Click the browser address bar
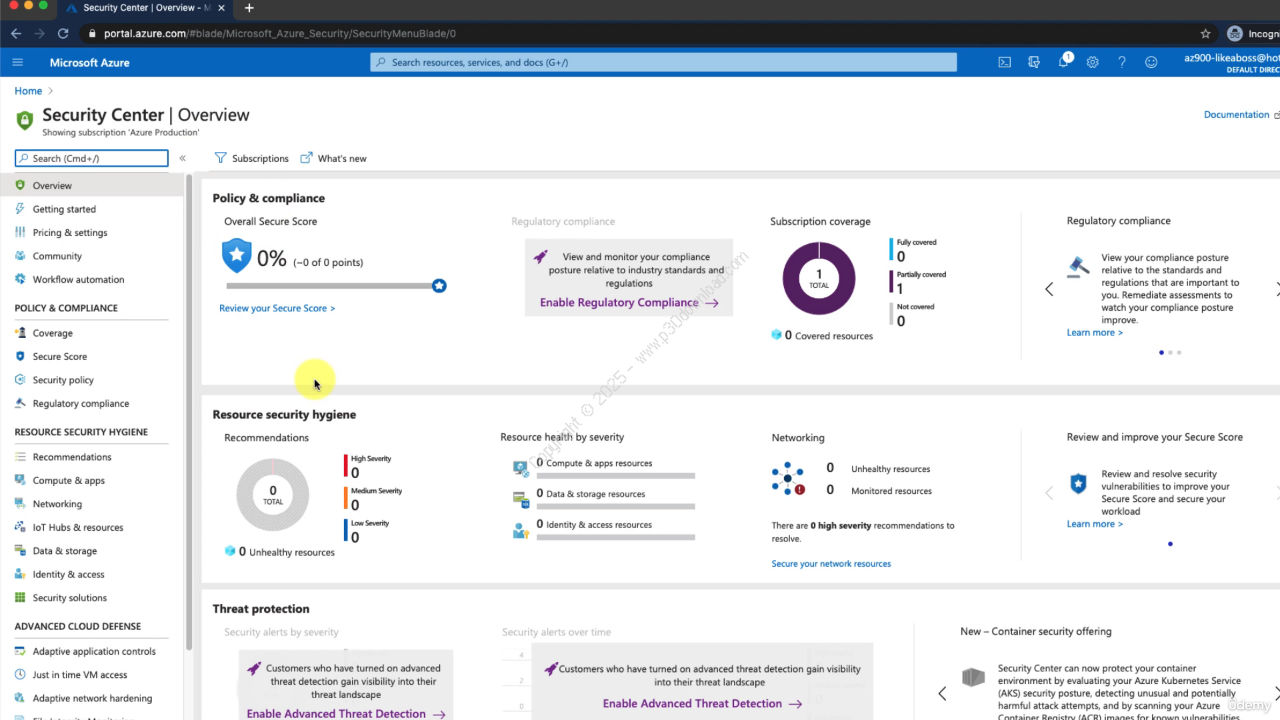The image size is (1280, 720). pyautogui.click(x=640, y=33)
